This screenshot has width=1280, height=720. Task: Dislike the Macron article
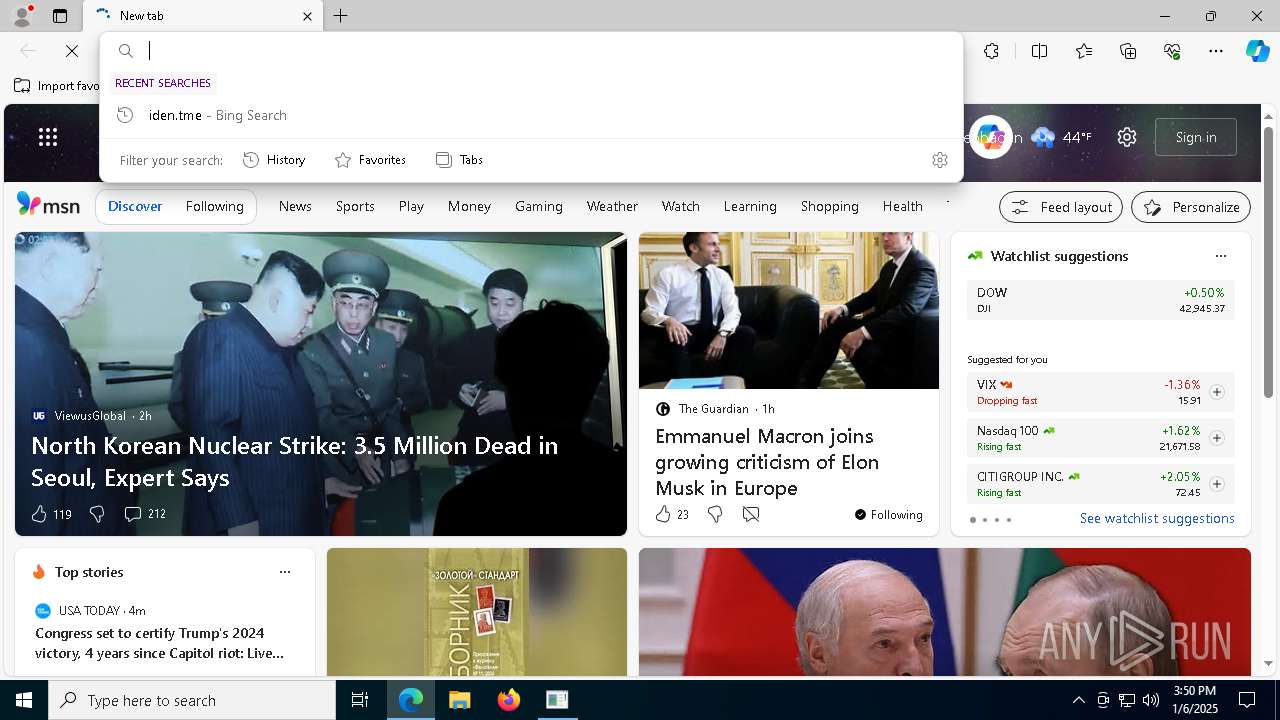coord(715,514)
